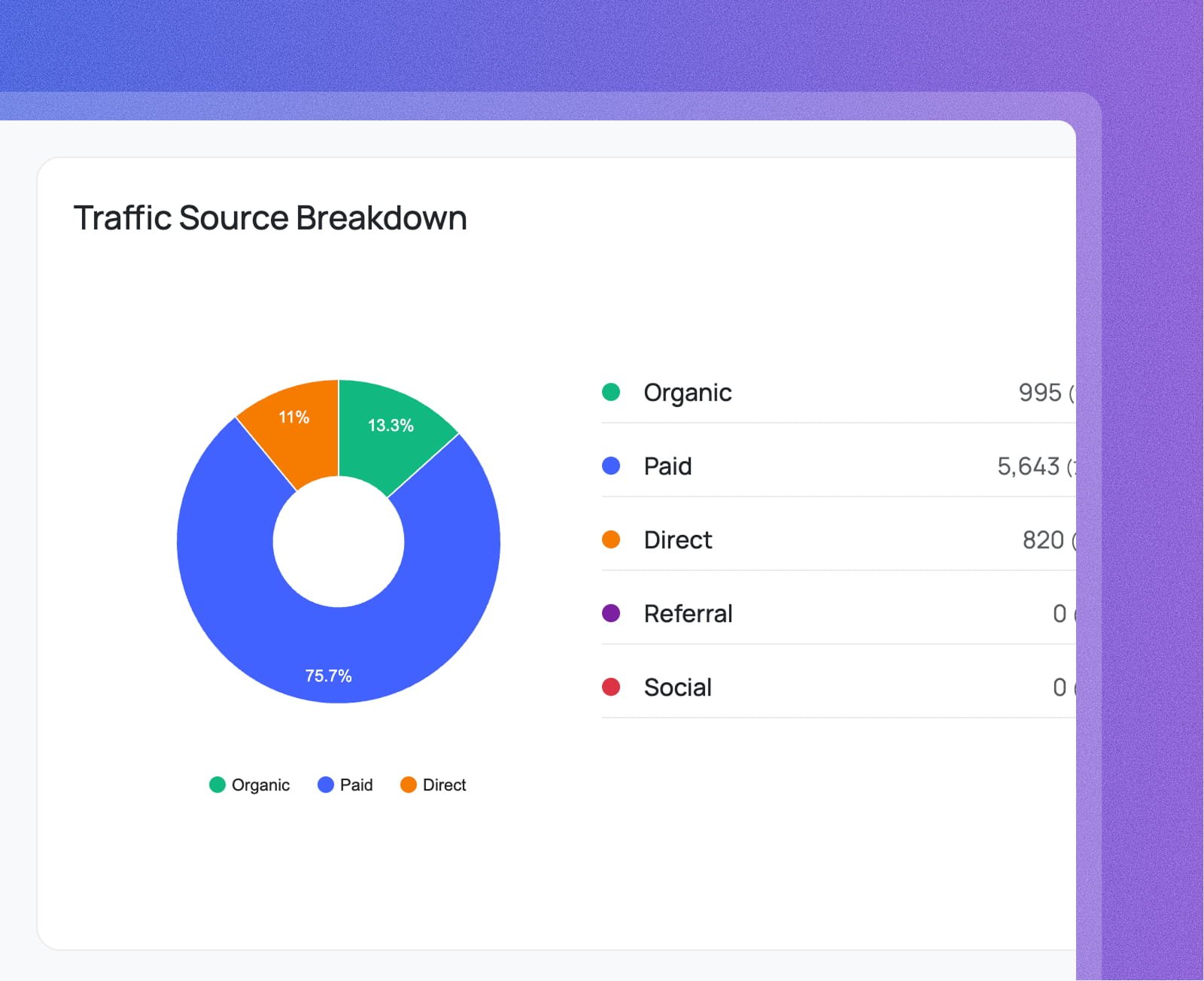Screen dimensions: 1204x981
Task: Click the Direct label in the source list
Action: 677,540
